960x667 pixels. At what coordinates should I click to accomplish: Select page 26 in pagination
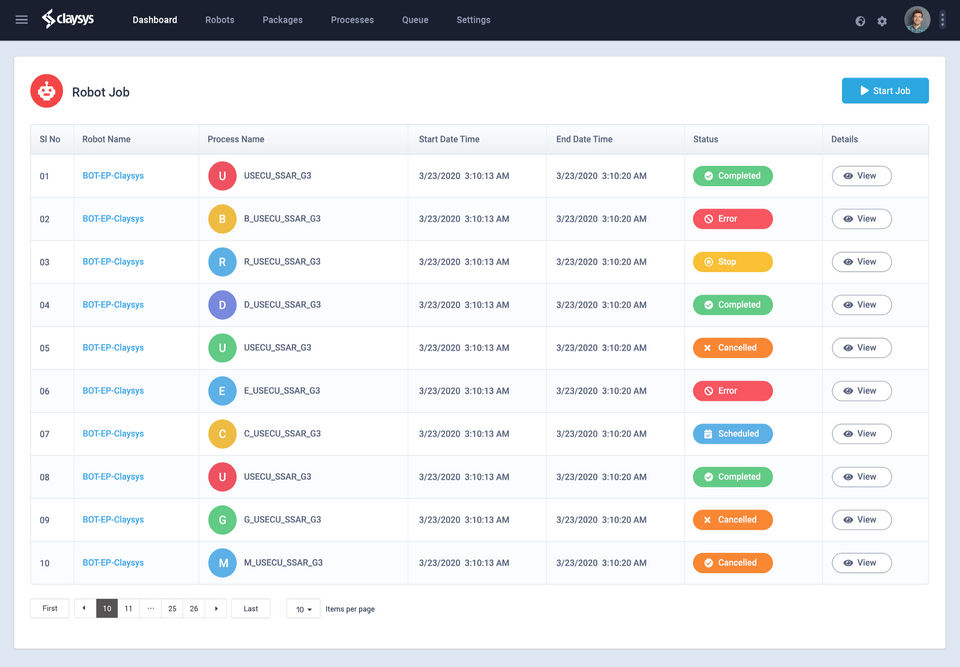point(194,608)
